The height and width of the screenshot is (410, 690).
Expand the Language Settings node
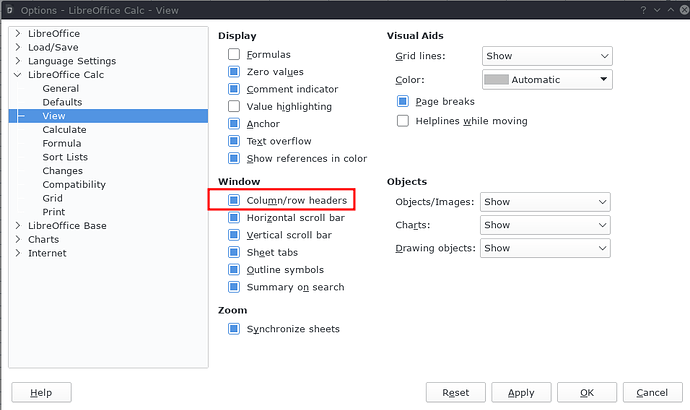click(x=18, y=61)
